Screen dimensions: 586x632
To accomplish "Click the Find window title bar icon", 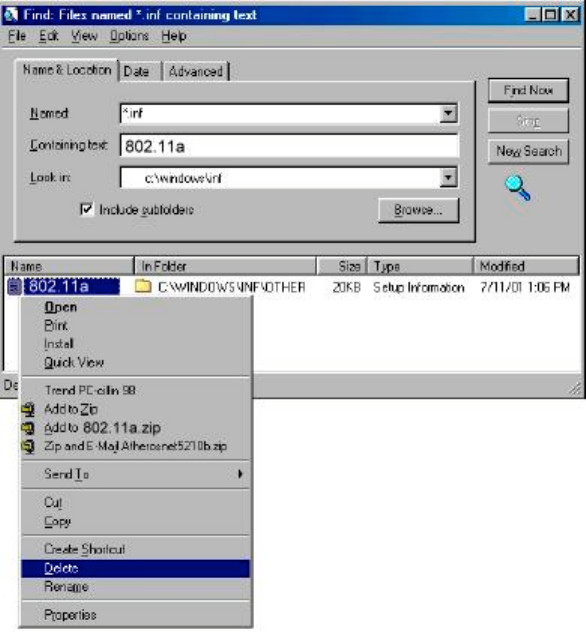I will (11, 15).
